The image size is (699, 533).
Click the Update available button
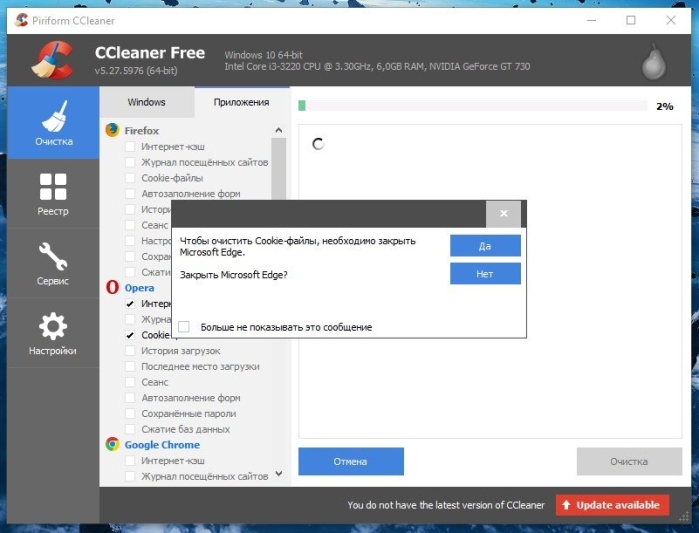pos(612,505)
